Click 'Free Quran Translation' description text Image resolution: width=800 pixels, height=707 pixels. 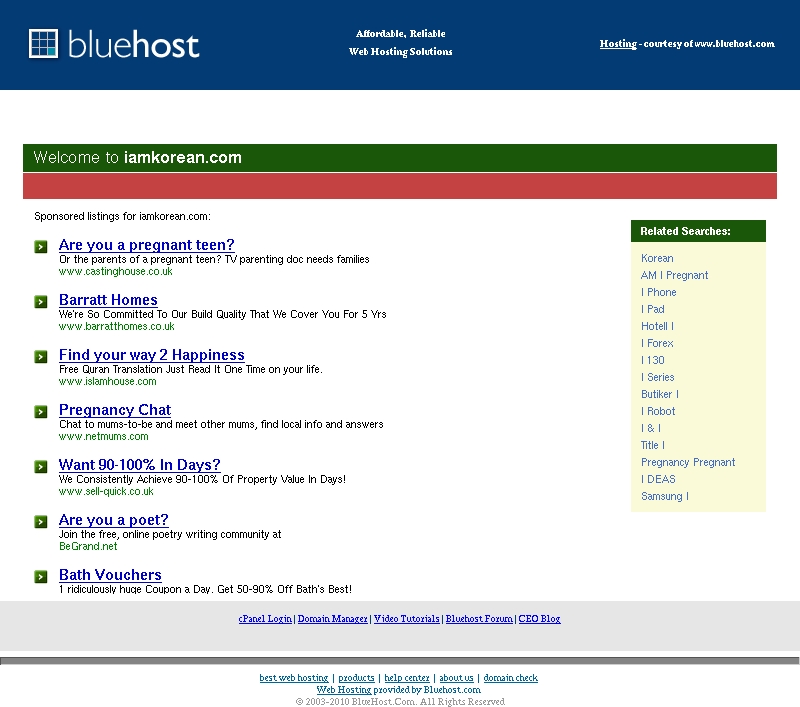click(191, 369)
